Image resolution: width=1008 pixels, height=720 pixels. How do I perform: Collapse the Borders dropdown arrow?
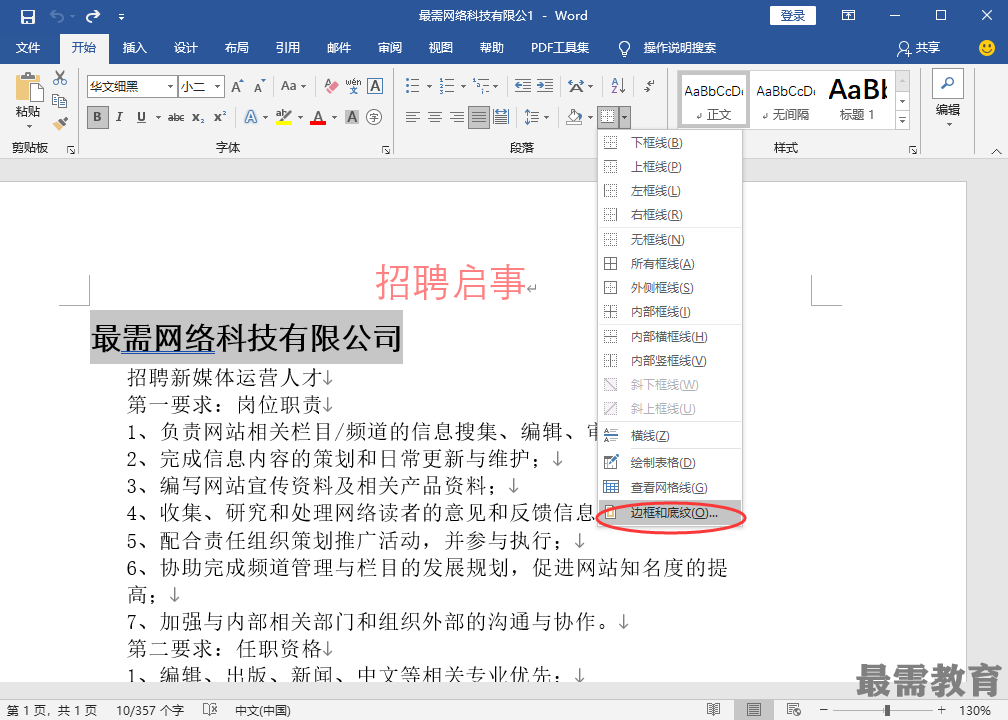(624, 117)
